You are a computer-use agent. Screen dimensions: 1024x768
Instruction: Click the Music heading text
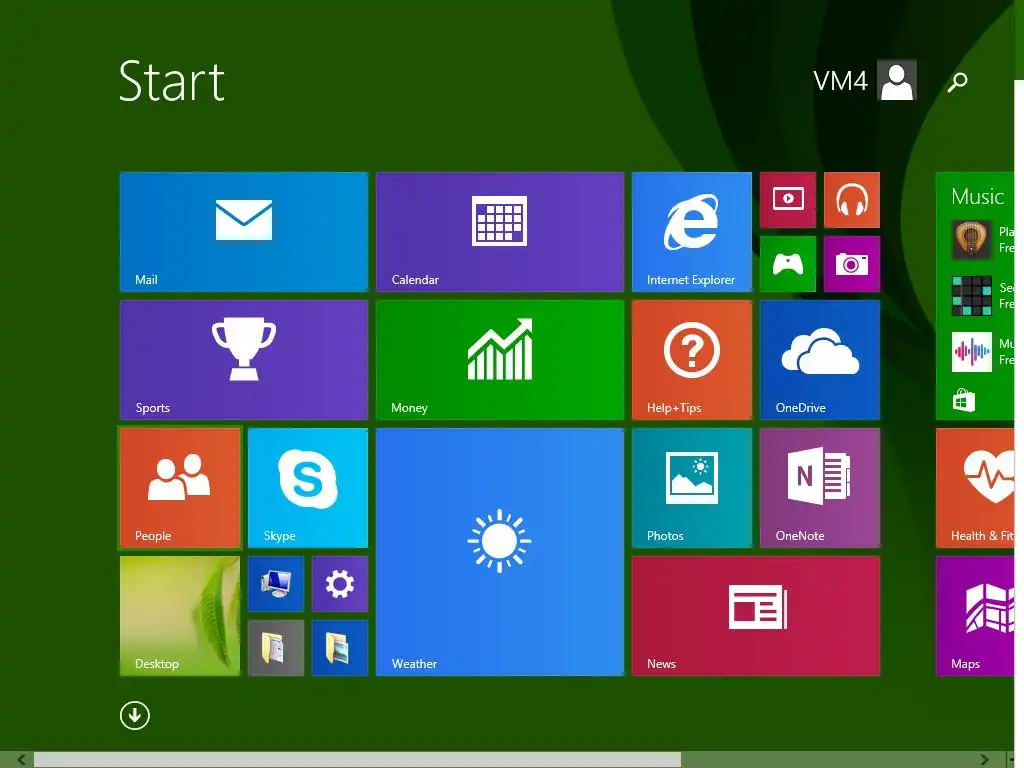(x=977, y=197)
